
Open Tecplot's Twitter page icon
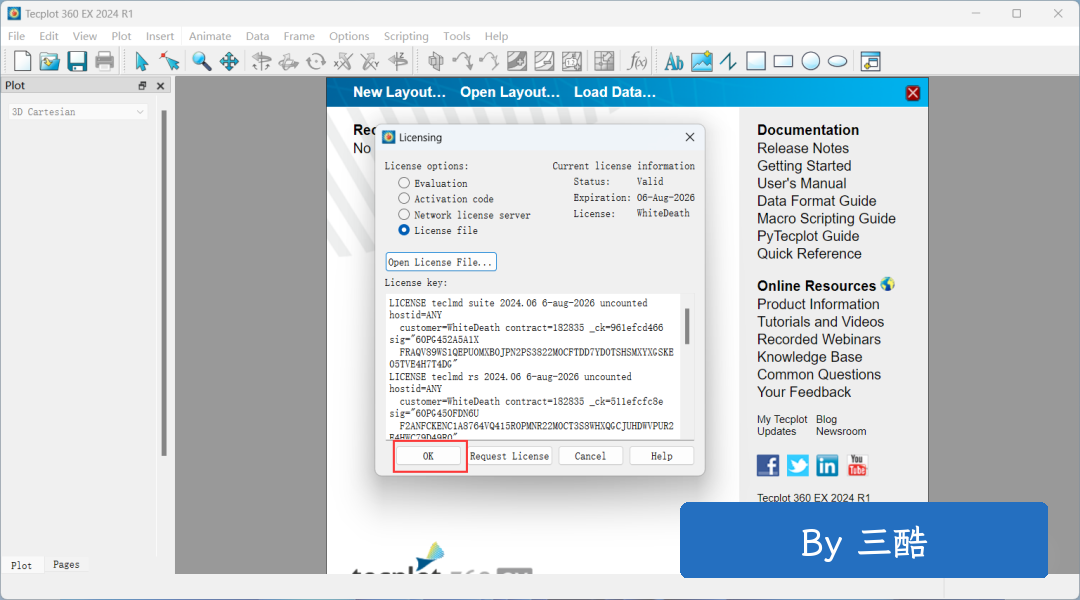(x=798, y=466)
